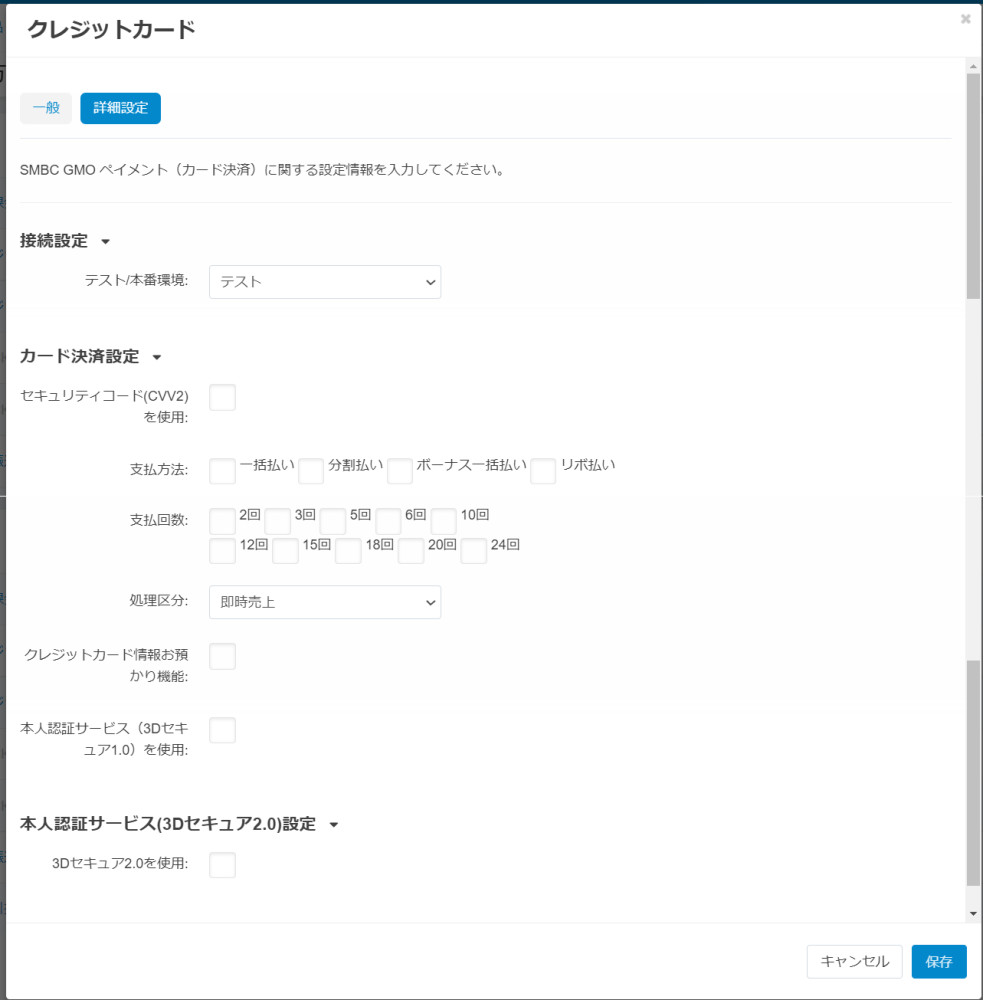The height and width of the screenshot is (1000, 983).
Task: Collapse the 3Dセキュア2.0設定 section arrow
Action: pyautogui.click(x=334, y=825)
